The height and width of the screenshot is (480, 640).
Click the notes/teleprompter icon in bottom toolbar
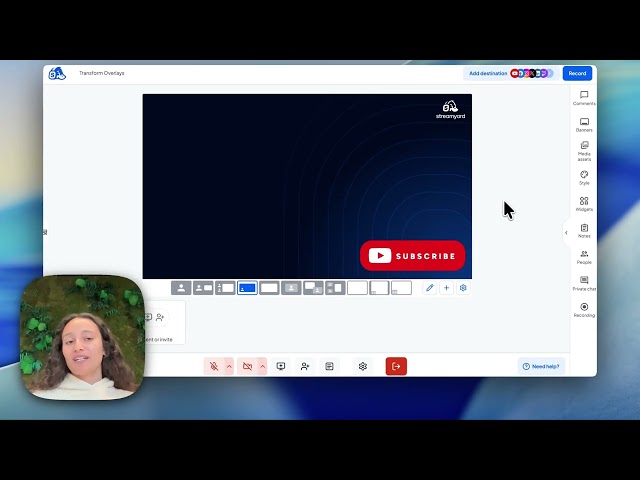pos(329,367)
